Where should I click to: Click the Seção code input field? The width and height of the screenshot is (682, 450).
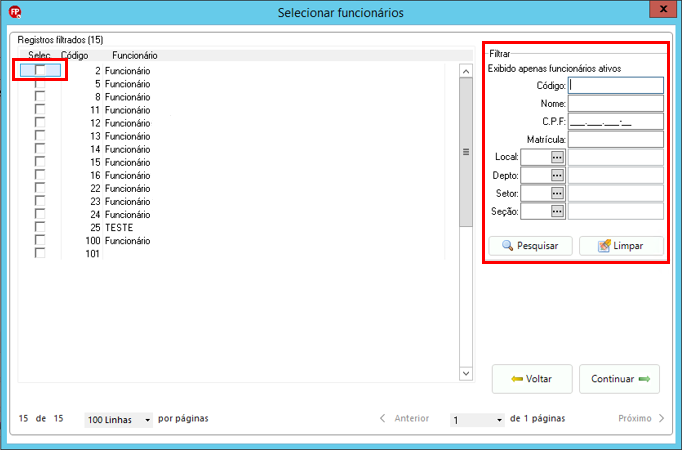pos(536,211)
